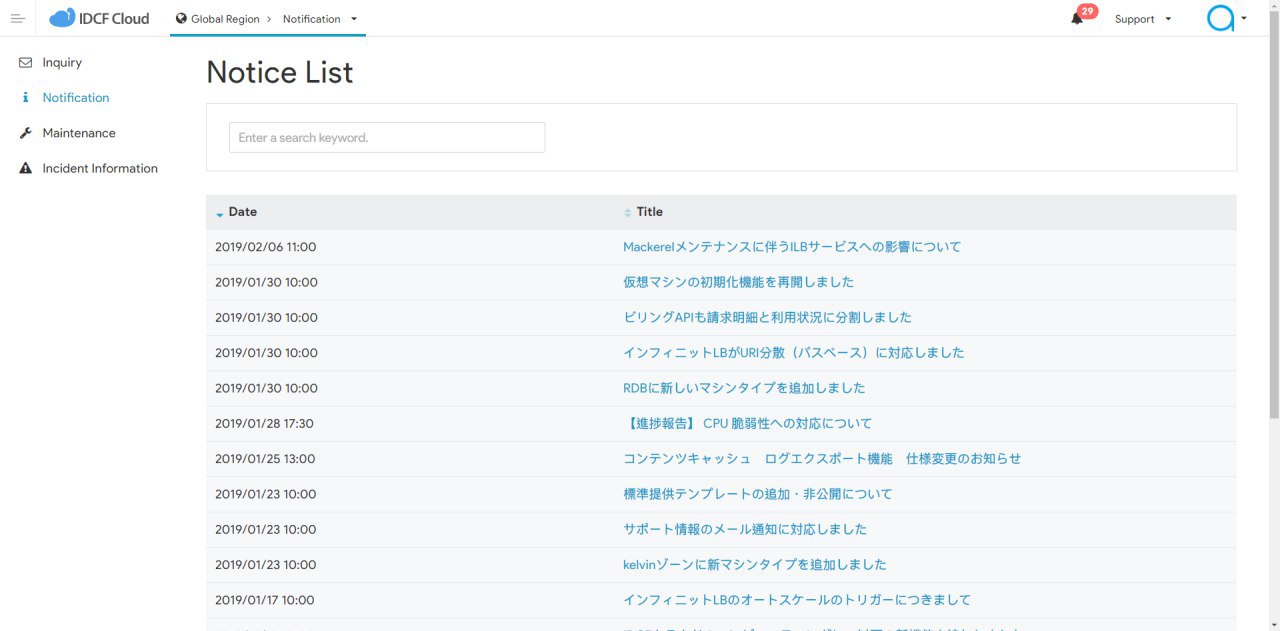The height and width of the screenshot is (631, 1280).
Task: Open the Mackerel maintenance ILB notice
Action: (x=791, y=247)
